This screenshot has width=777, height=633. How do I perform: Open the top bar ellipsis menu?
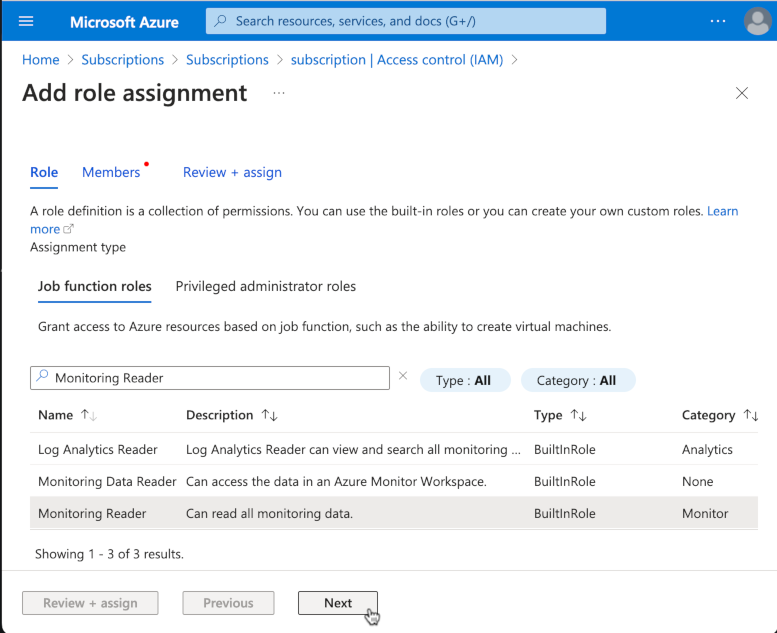[x=717, y=21]
